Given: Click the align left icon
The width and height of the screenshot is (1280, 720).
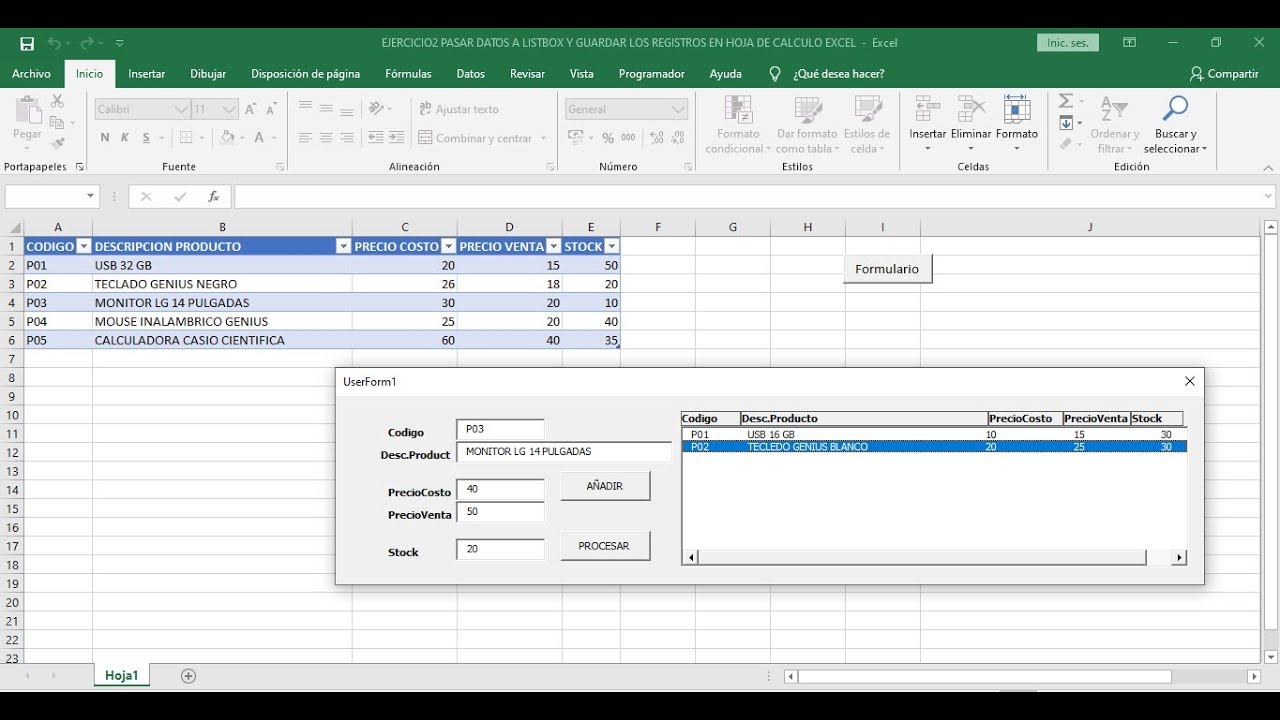Looking at the screenshot, I should 306,138.
